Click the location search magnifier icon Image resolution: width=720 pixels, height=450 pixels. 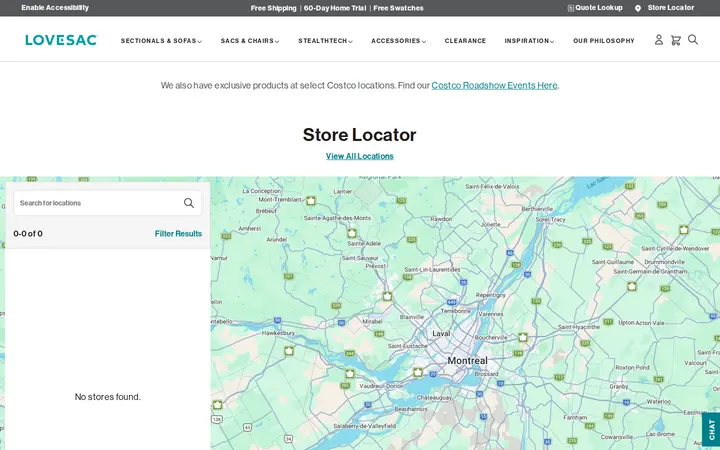pos(189,203)
